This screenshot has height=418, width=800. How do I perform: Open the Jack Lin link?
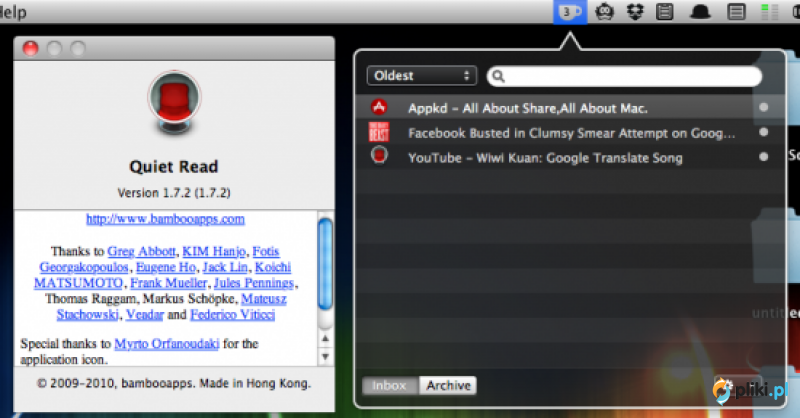coord(225,267)
